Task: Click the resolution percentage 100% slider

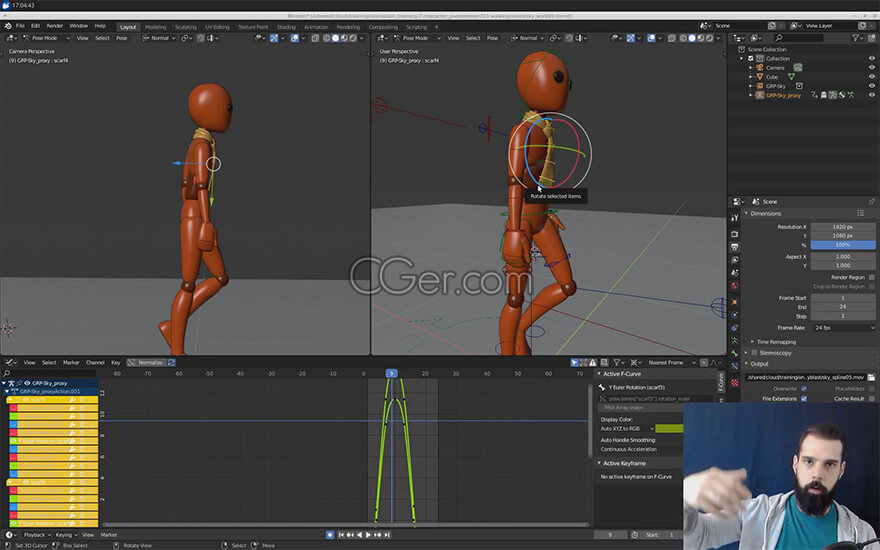Action: point(843,245)
